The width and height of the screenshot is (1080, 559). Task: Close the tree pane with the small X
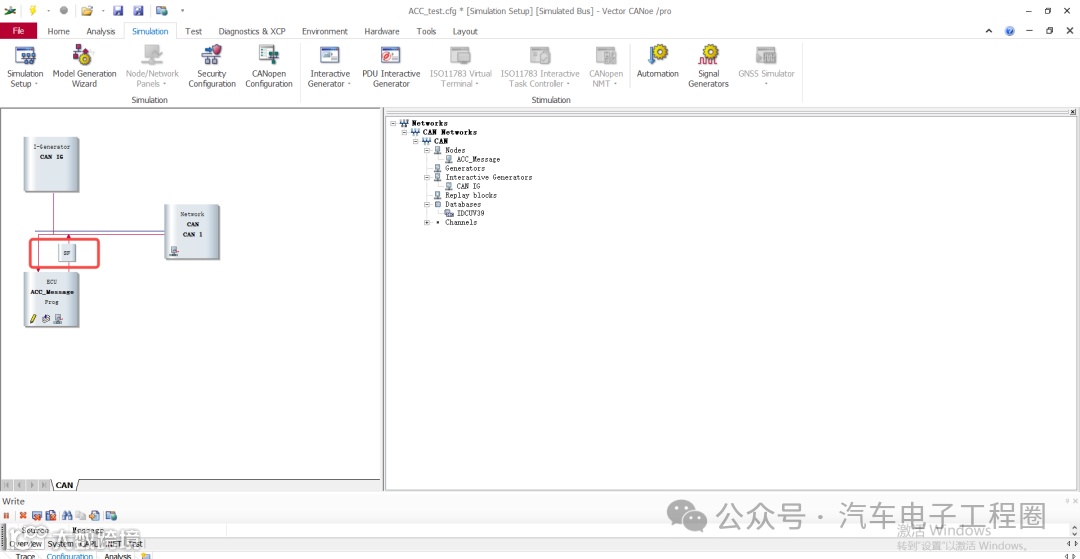pos(1072,112)
